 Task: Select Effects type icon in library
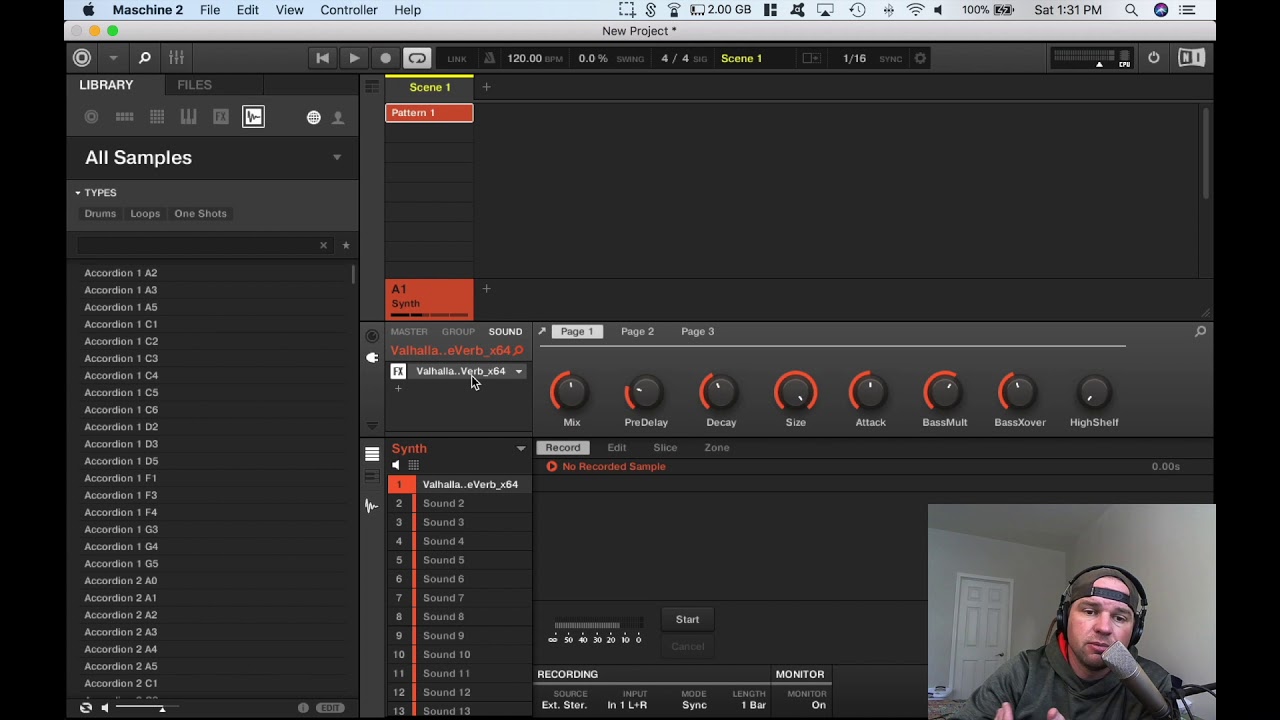click(221, 117)
